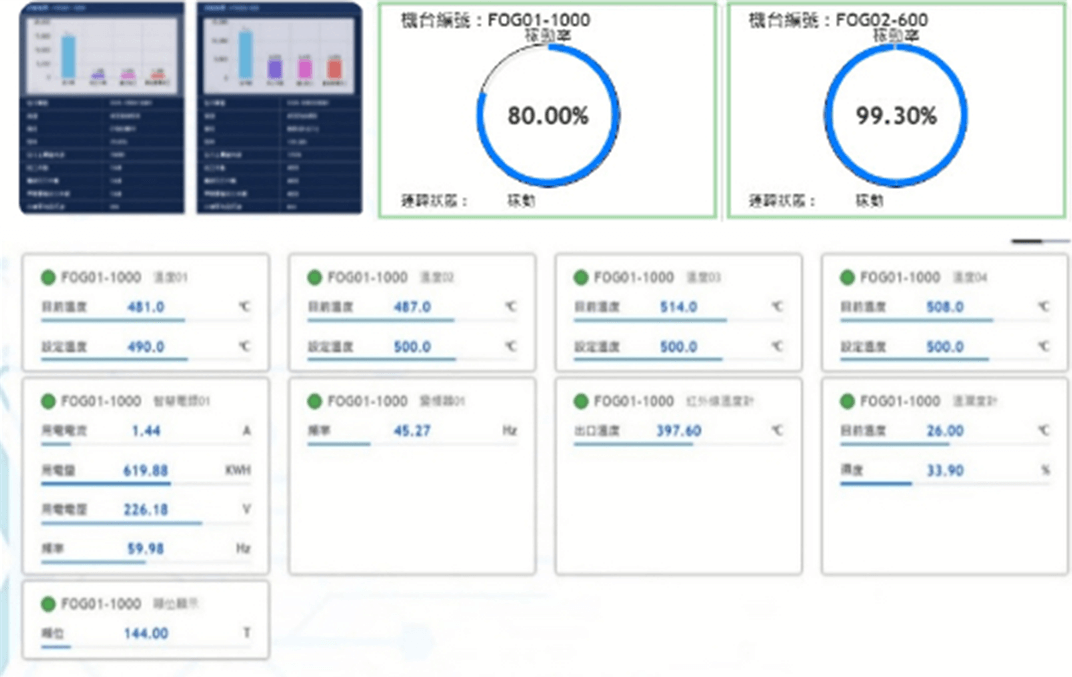Click green status dot on 溫度01 card

(x=48, y=277)
